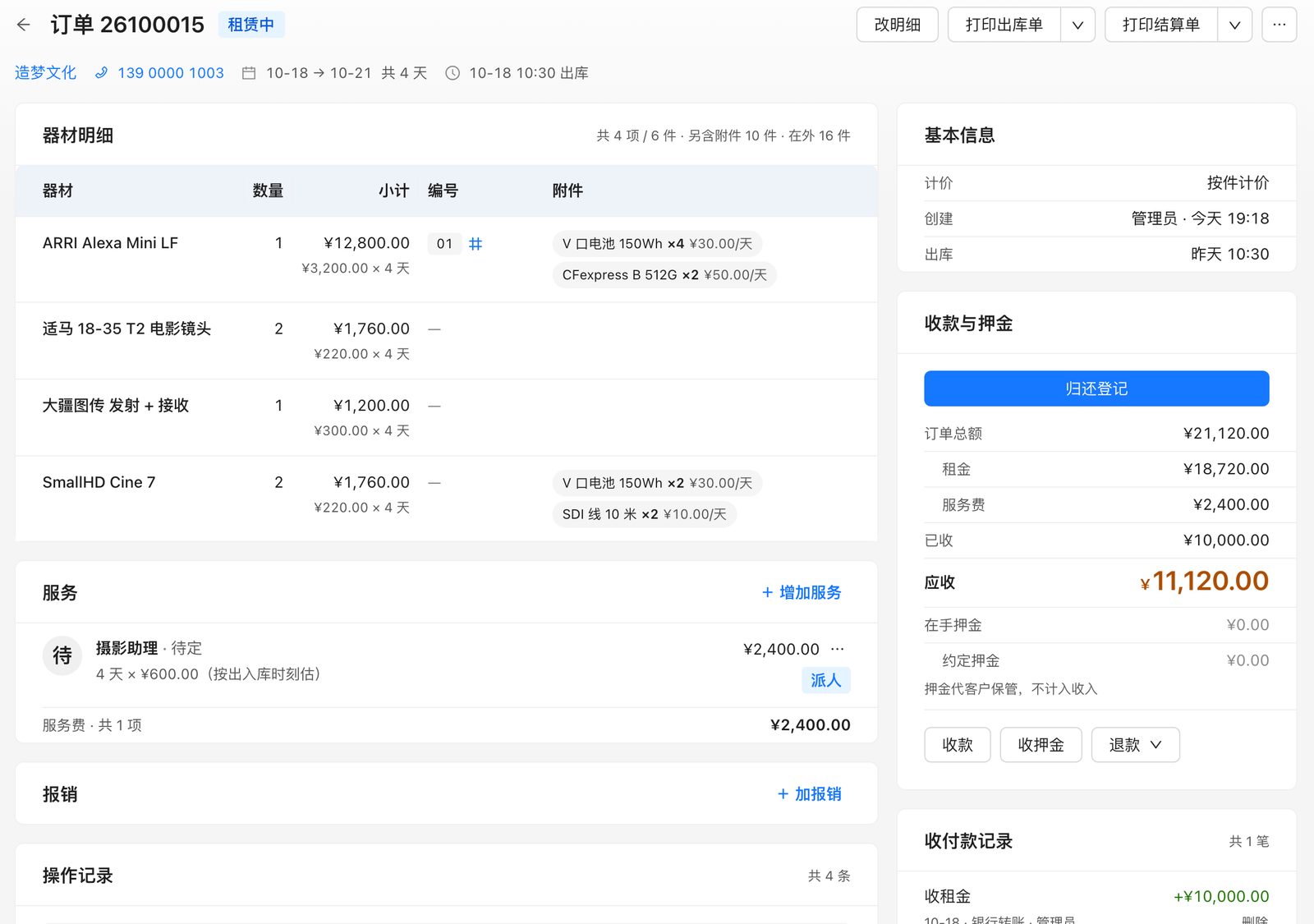Open the 摄影助理 service row ellipsis menu

[838, 649]
